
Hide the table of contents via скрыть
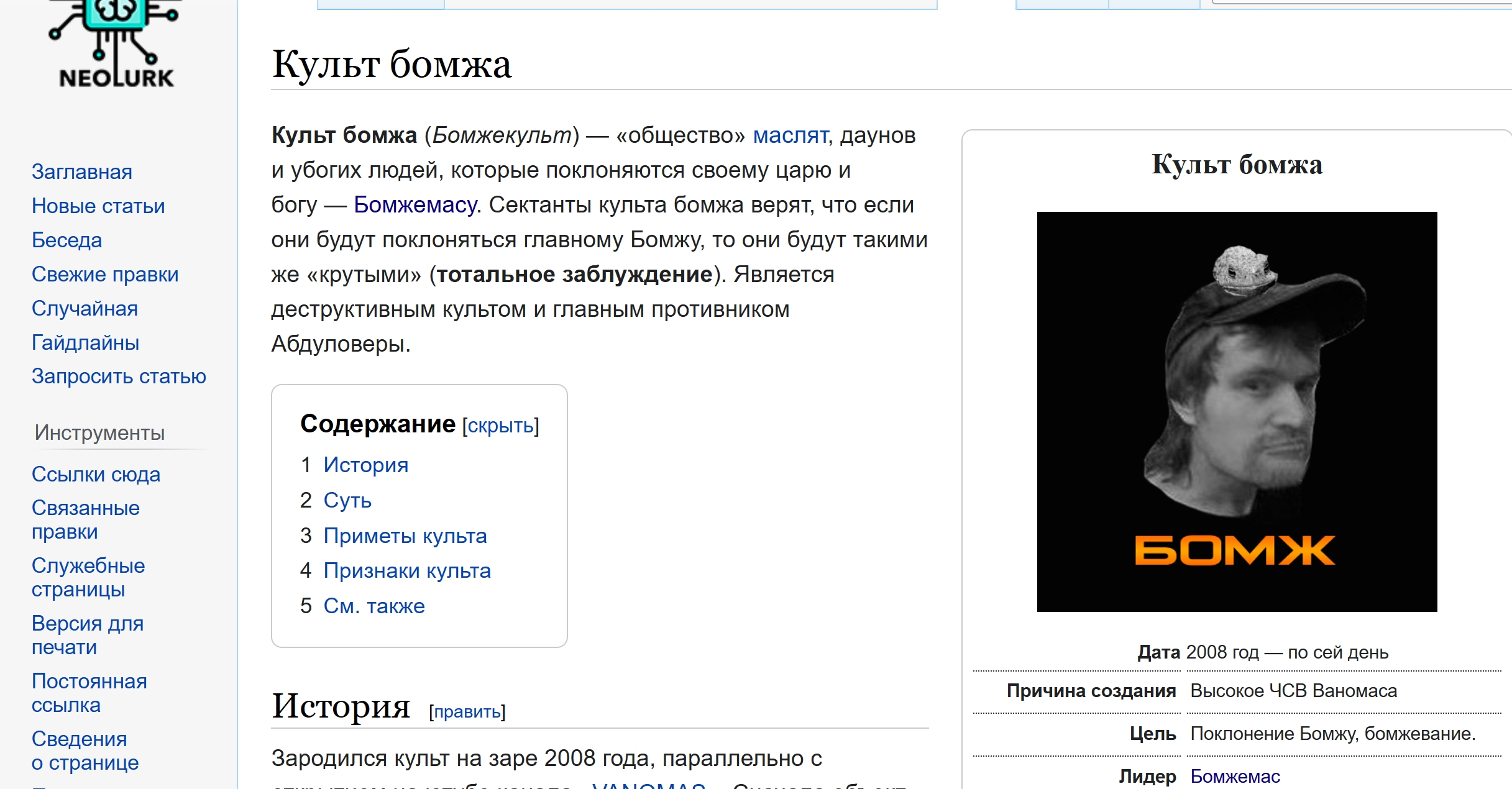pyautogui.click(x=500, y=426)
